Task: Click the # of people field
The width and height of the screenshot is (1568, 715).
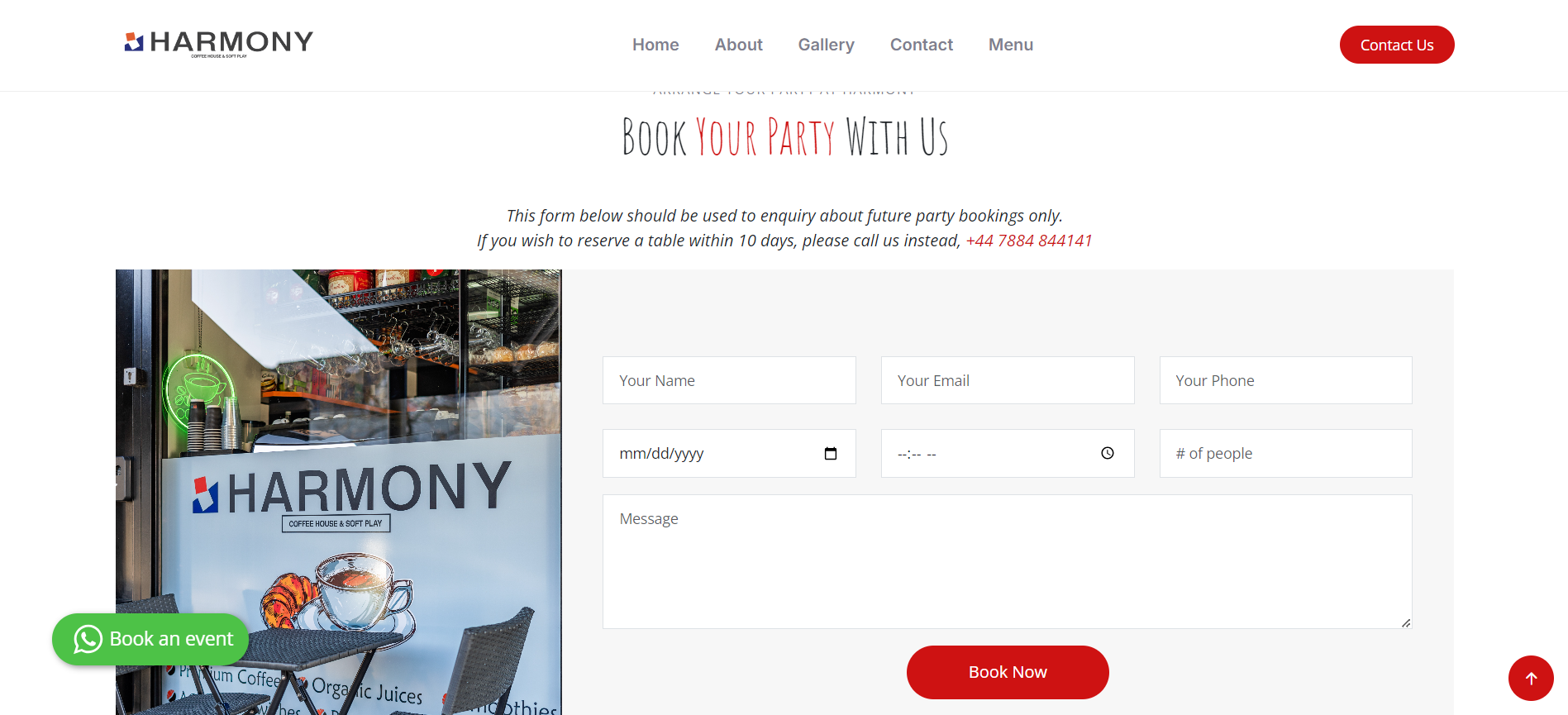Action: [1285, 453]
